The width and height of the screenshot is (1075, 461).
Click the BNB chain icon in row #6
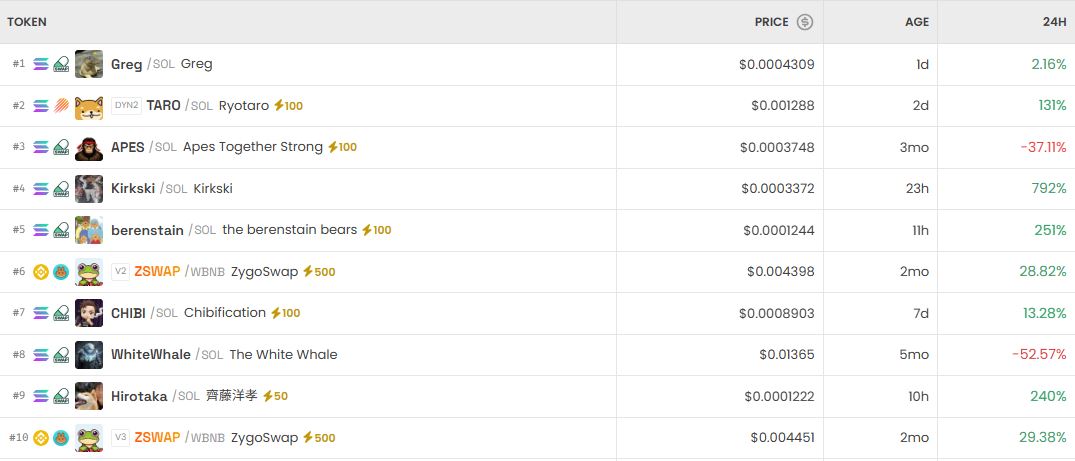(41, 272)
